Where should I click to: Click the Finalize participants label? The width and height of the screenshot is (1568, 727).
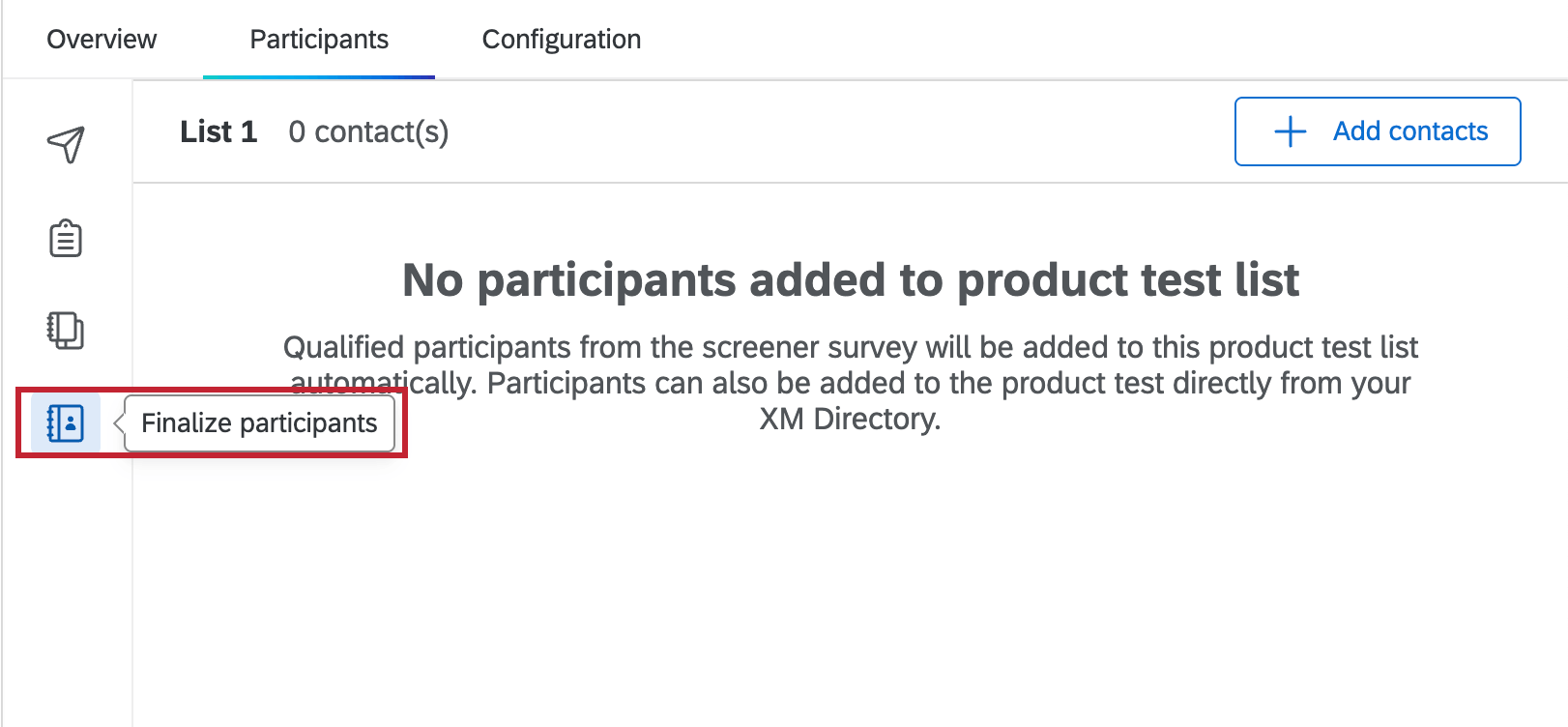pyautogui.click(x=259, y=422)
